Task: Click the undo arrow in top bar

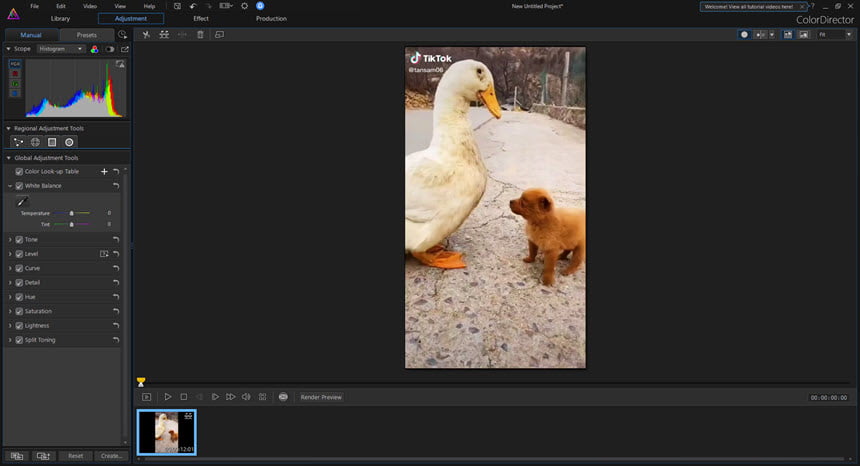Action: (193, 6)
